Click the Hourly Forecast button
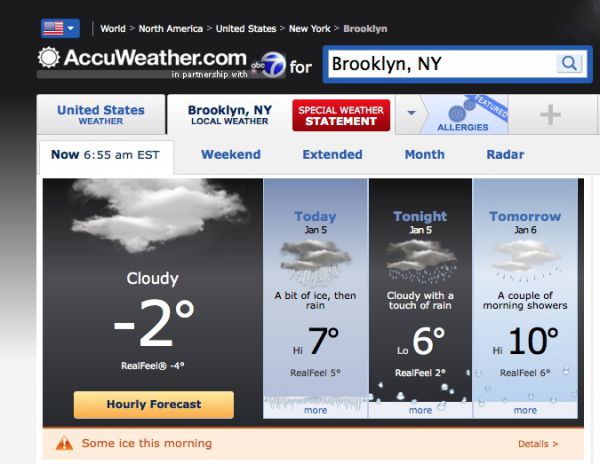 tap(153, 405)
